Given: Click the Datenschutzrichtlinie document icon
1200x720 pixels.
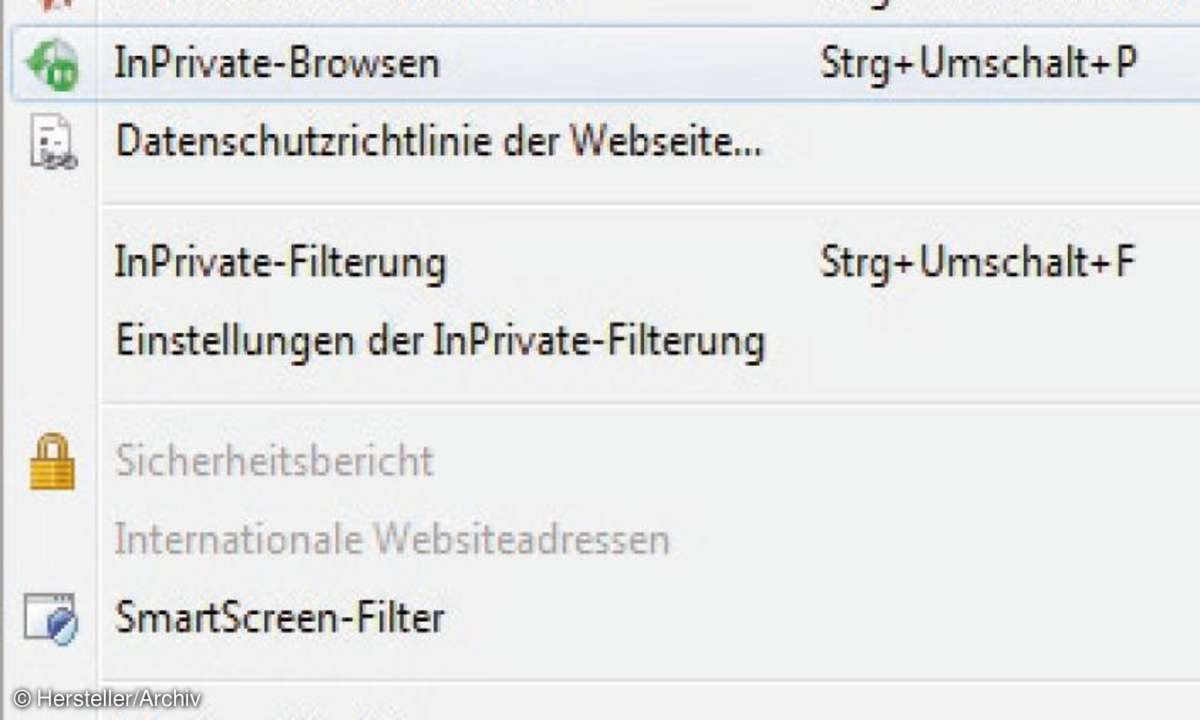Looking at the screenshot, I should [52, 142].
